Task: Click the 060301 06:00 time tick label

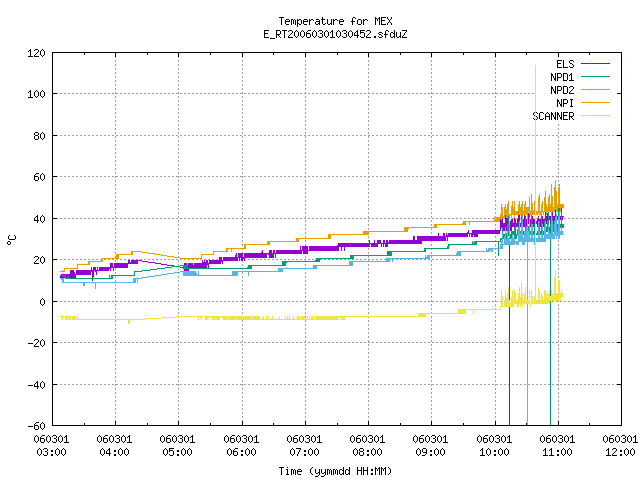Action: pos(241,446)
